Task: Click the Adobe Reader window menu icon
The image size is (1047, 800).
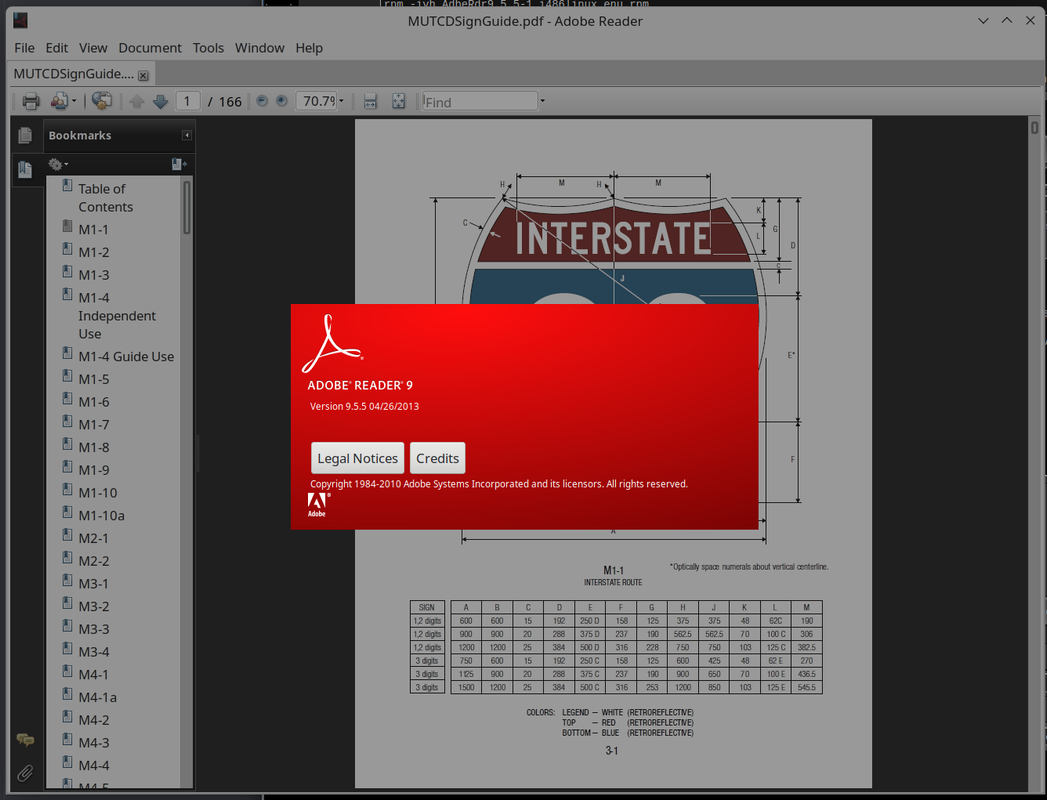Action: coord(20,21)
